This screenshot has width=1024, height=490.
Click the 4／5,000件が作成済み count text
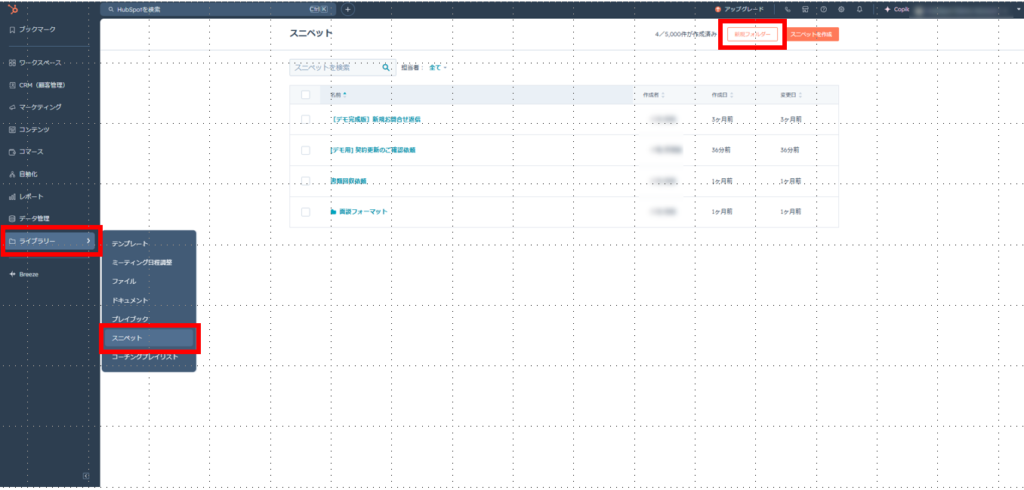[686, 35]
